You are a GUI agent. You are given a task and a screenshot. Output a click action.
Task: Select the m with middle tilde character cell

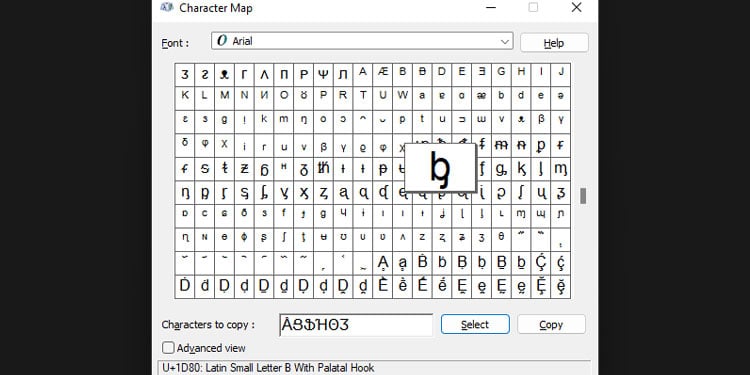tap(501, 145)
